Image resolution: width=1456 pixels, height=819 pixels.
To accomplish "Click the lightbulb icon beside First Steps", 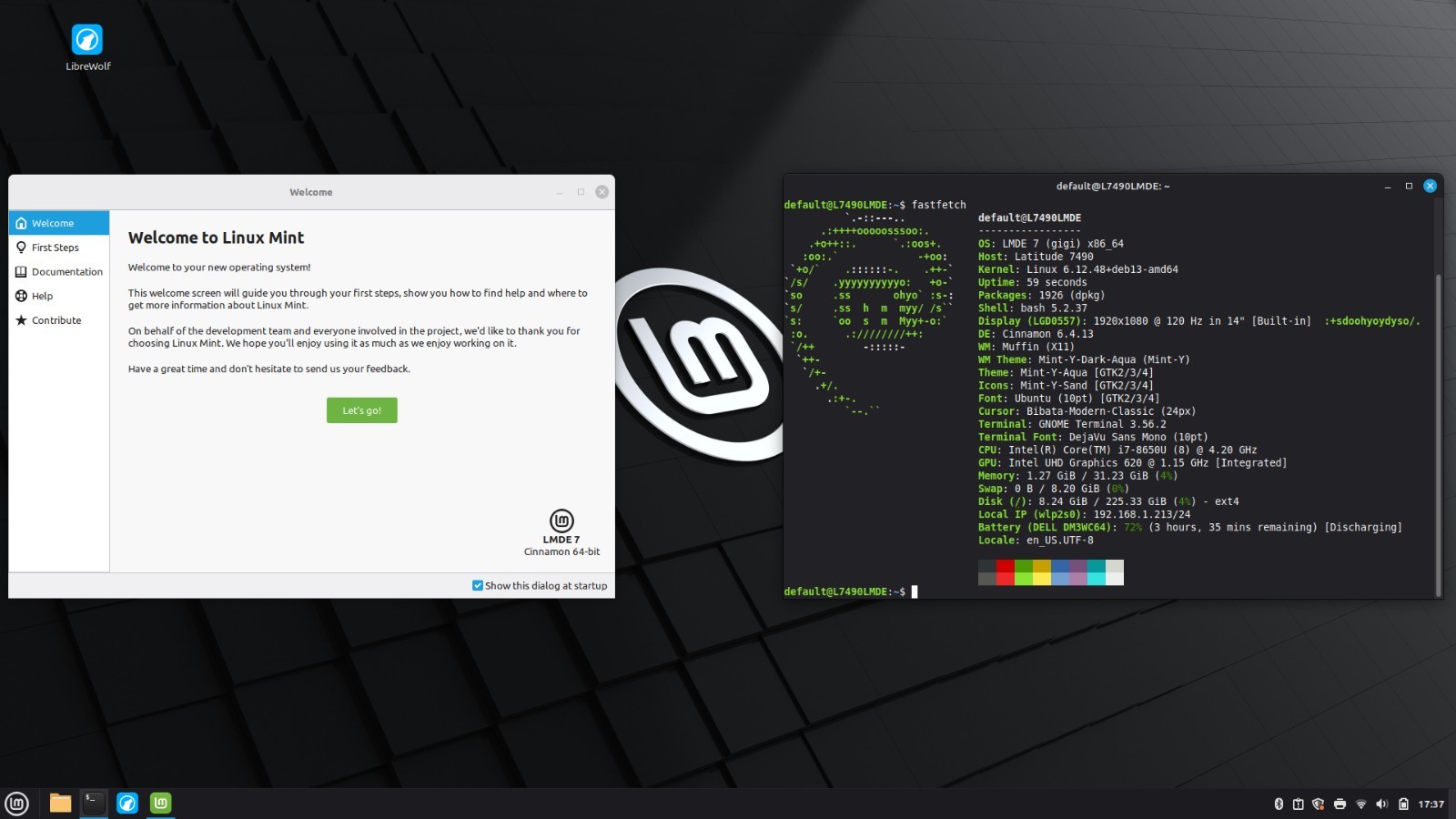I will pyautogui.click(x=21, y=248).
